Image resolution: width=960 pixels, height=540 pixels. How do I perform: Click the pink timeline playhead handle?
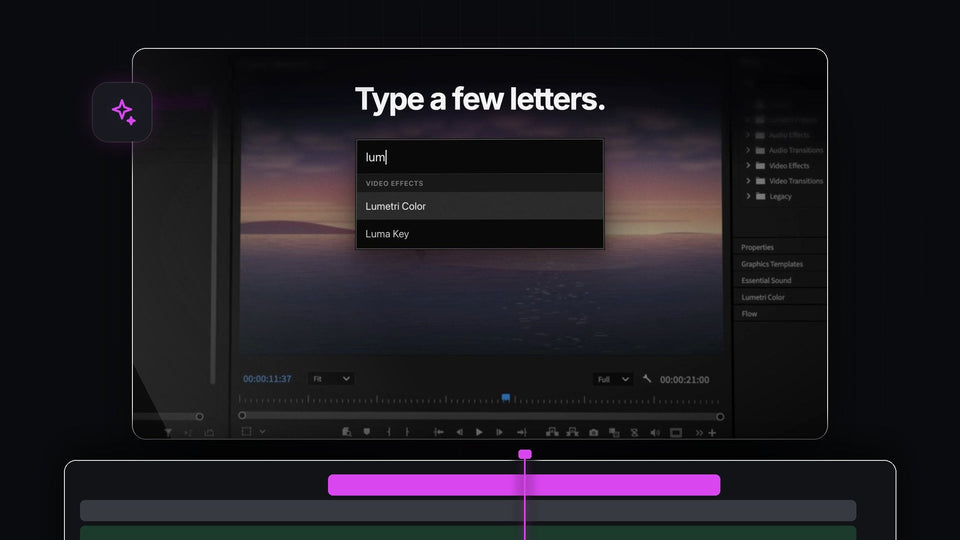(525, 454)
